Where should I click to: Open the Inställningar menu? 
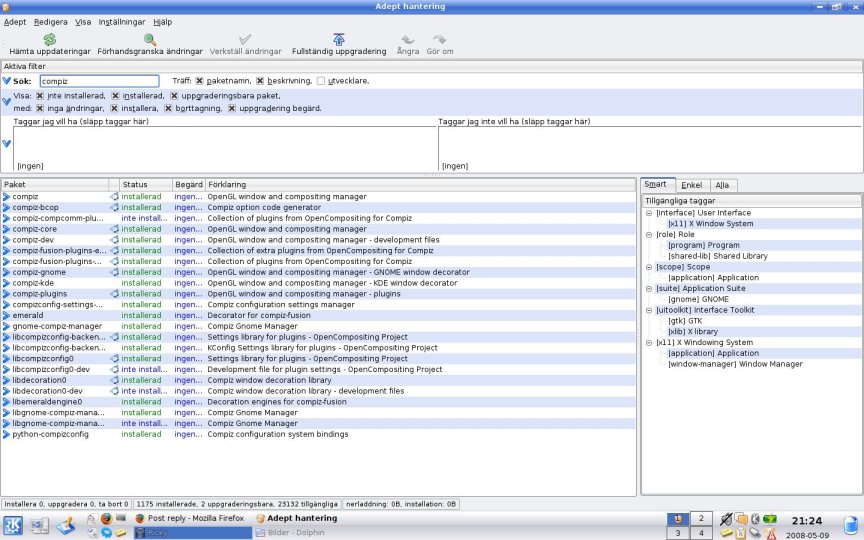122,21
